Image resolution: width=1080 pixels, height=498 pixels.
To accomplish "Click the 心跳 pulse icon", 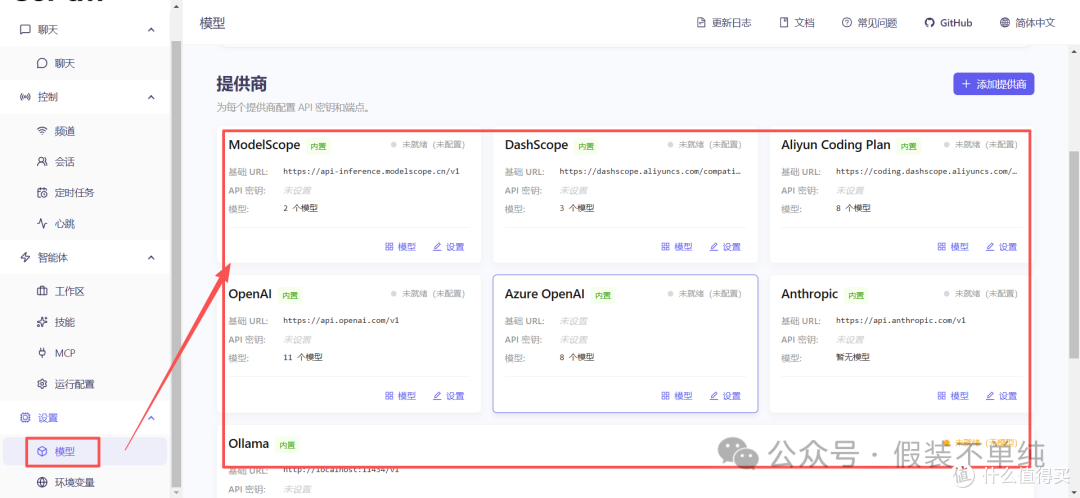I will click(x=41, y=223).
